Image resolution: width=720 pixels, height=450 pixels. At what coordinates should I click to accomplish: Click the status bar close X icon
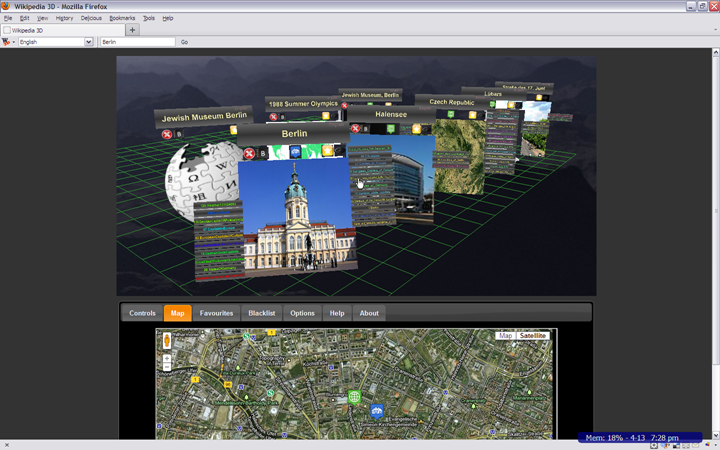6,445
